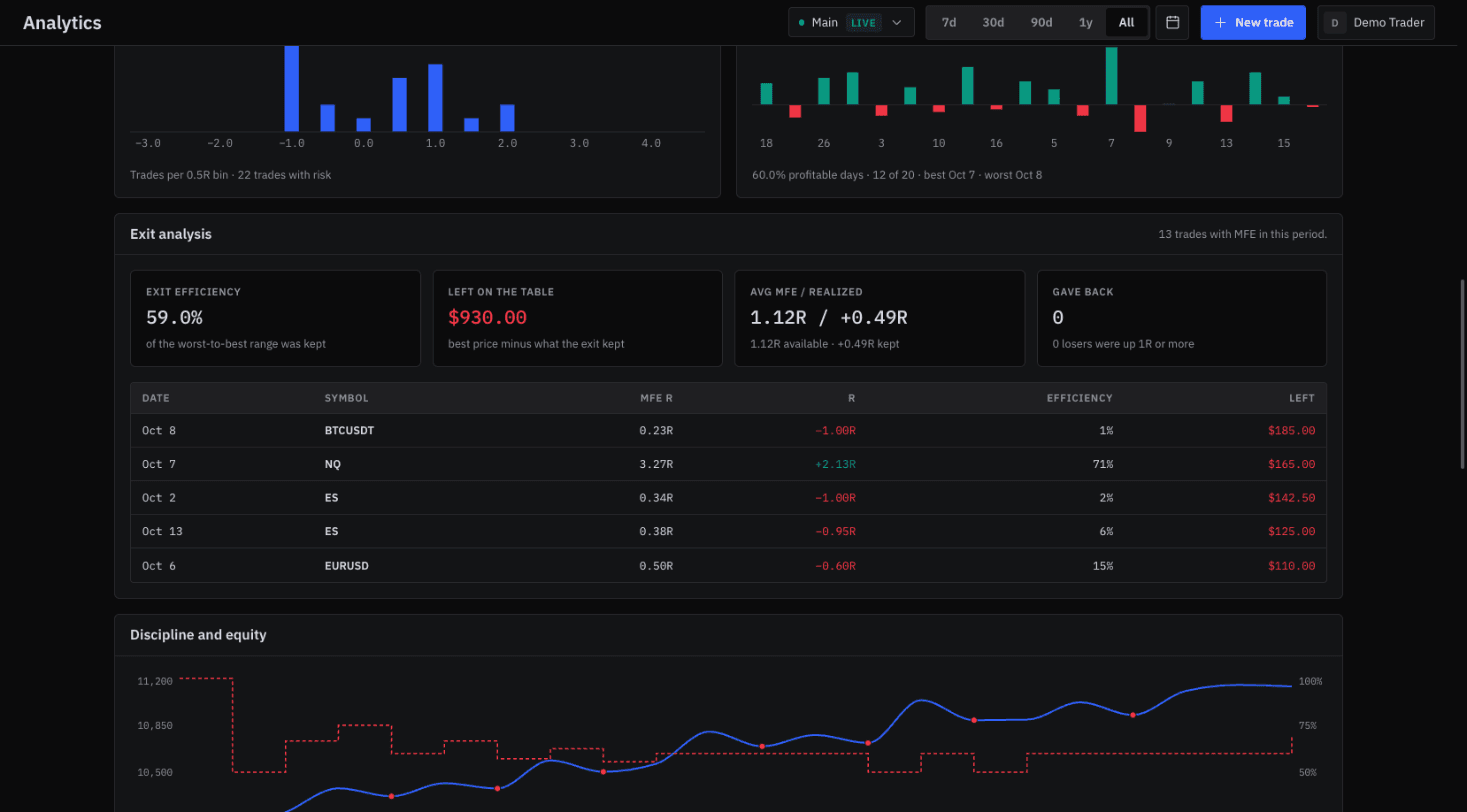
Task: Click the tallest green daily P&L bar
Action: (x=1111, y=75)
